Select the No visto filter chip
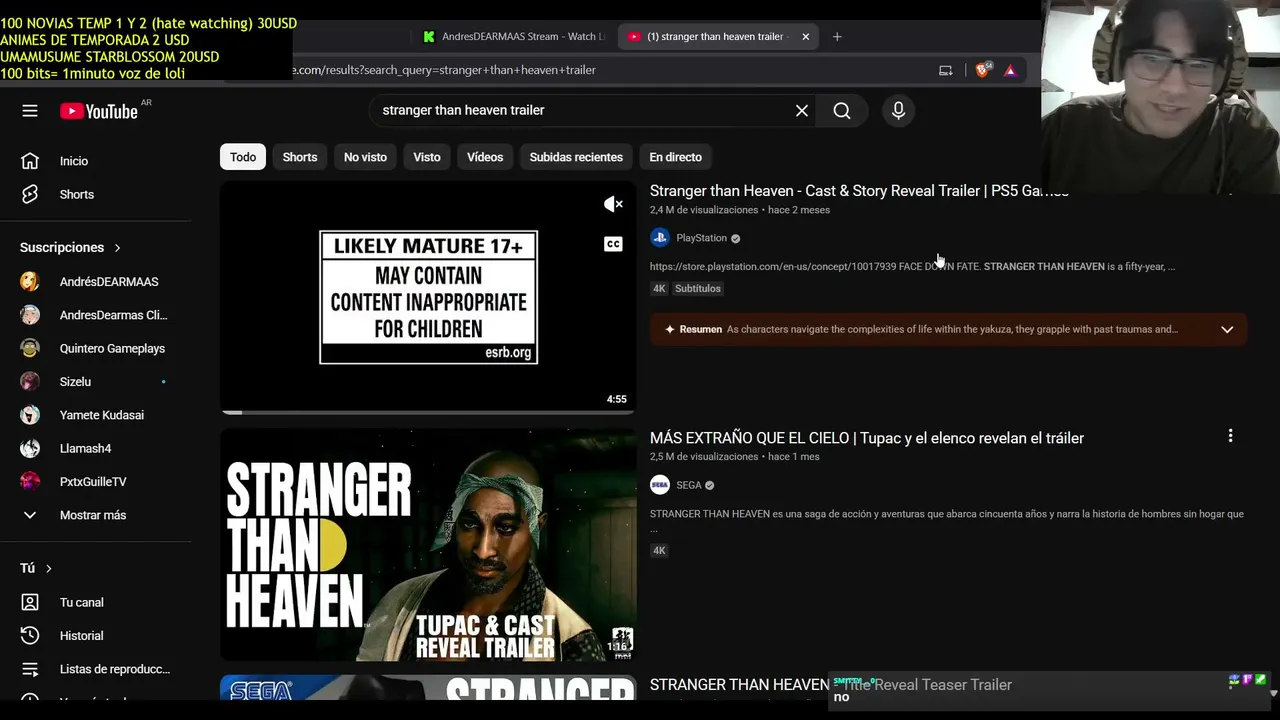The height and width of the screenshot is (720, 1280). coord(365,157)
